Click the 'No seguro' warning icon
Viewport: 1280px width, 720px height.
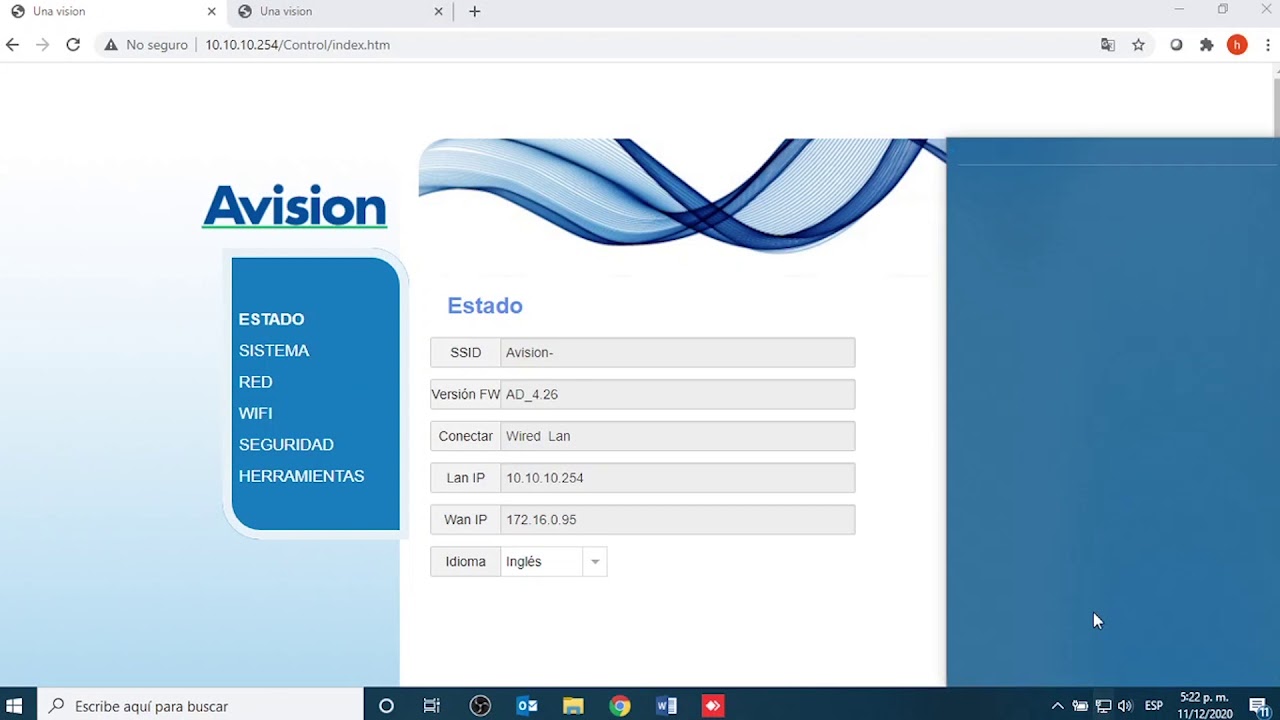(x=111, y=45)
